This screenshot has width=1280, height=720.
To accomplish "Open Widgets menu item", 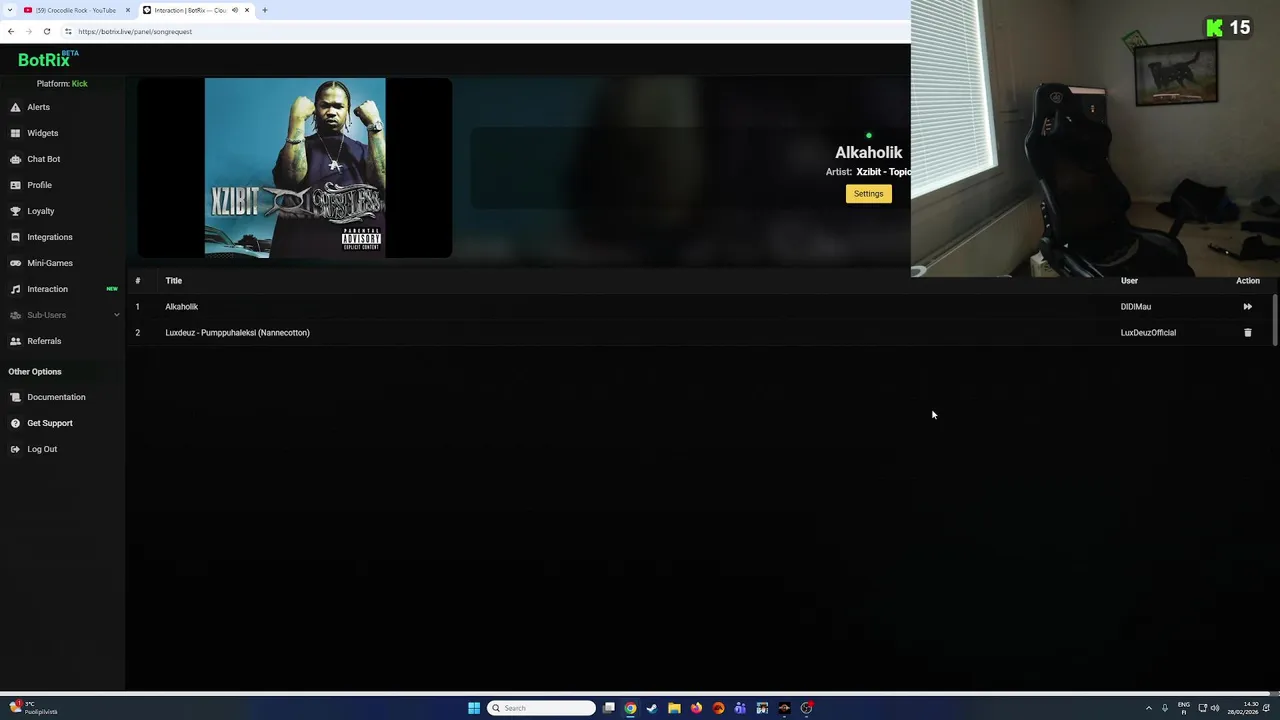I will coord(42,133).
